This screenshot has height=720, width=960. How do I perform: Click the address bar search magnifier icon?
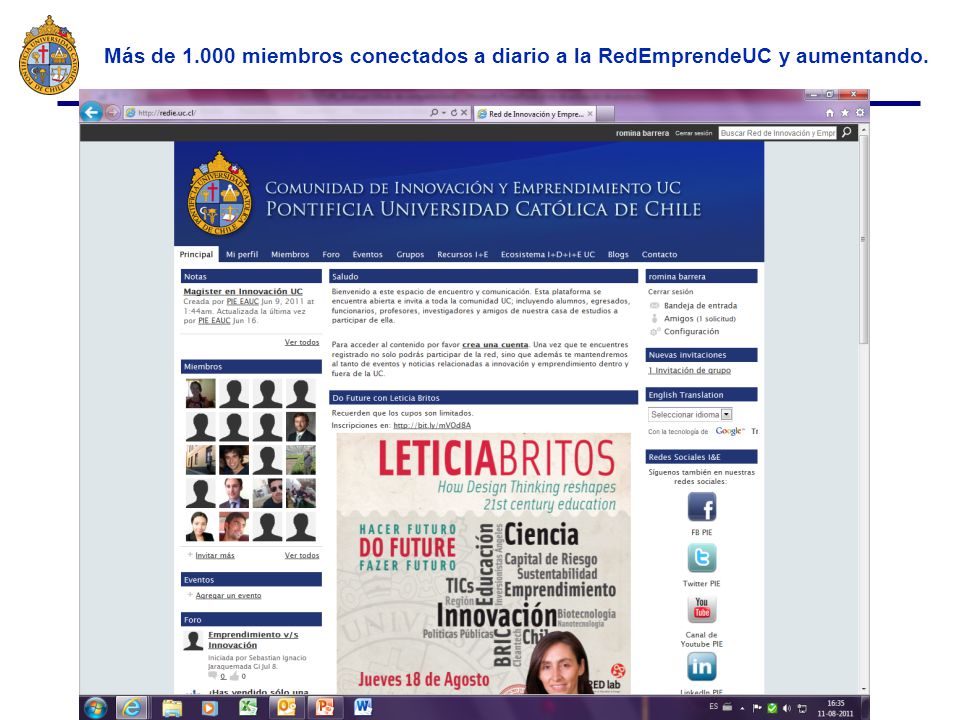pyautogui.click(x=434, y=113)
